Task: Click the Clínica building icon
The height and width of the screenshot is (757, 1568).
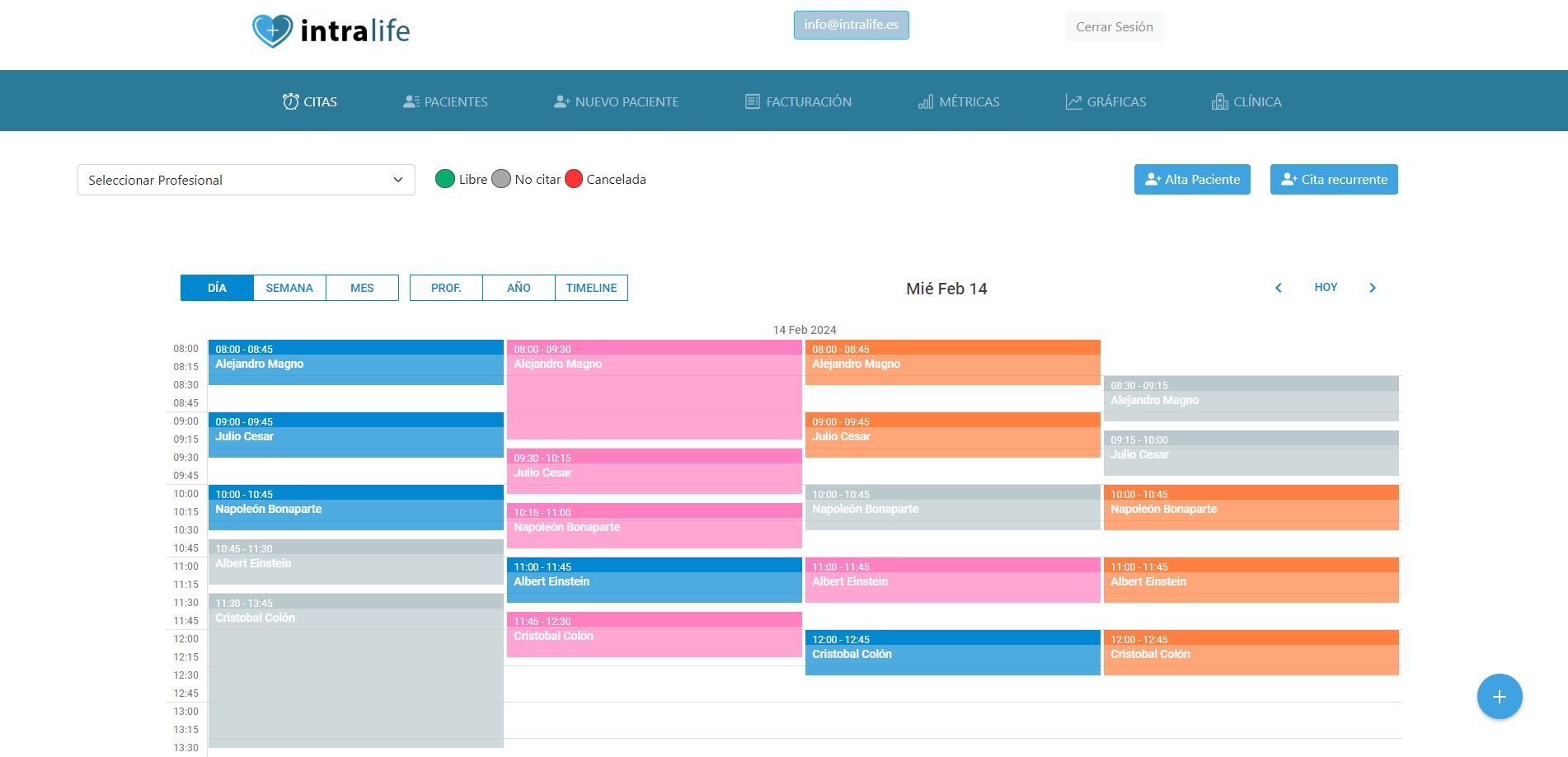Action: point(1219,101)
